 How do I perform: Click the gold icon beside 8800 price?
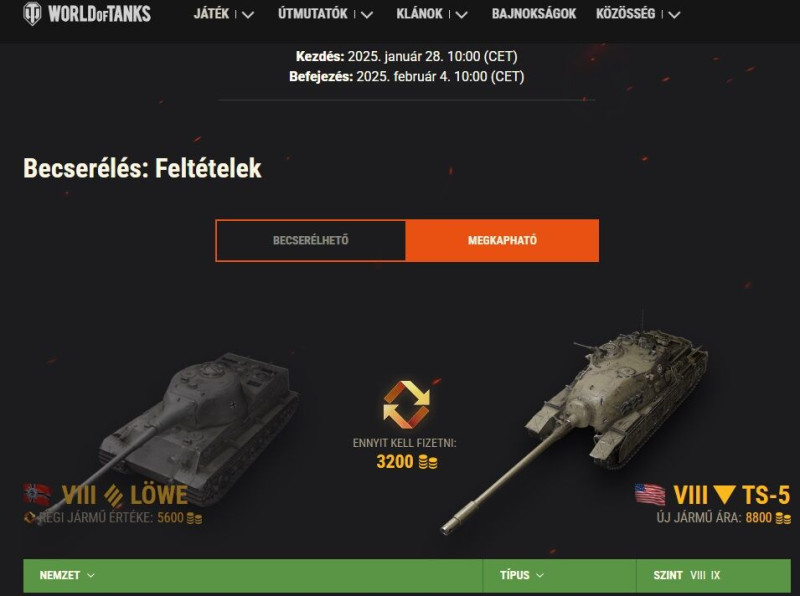click(x=783, y=518)
